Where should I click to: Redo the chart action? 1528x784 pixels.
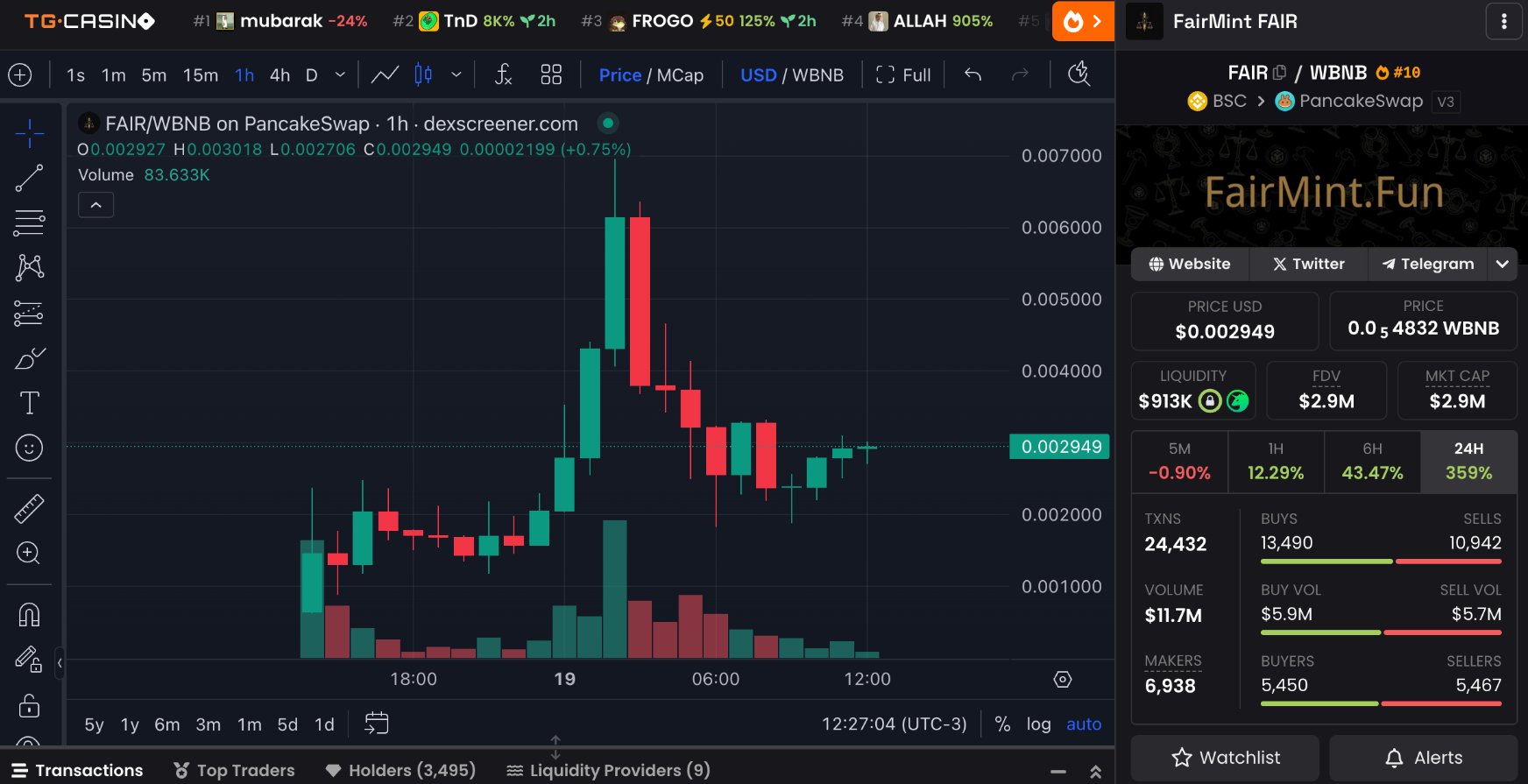(1020, 75)
